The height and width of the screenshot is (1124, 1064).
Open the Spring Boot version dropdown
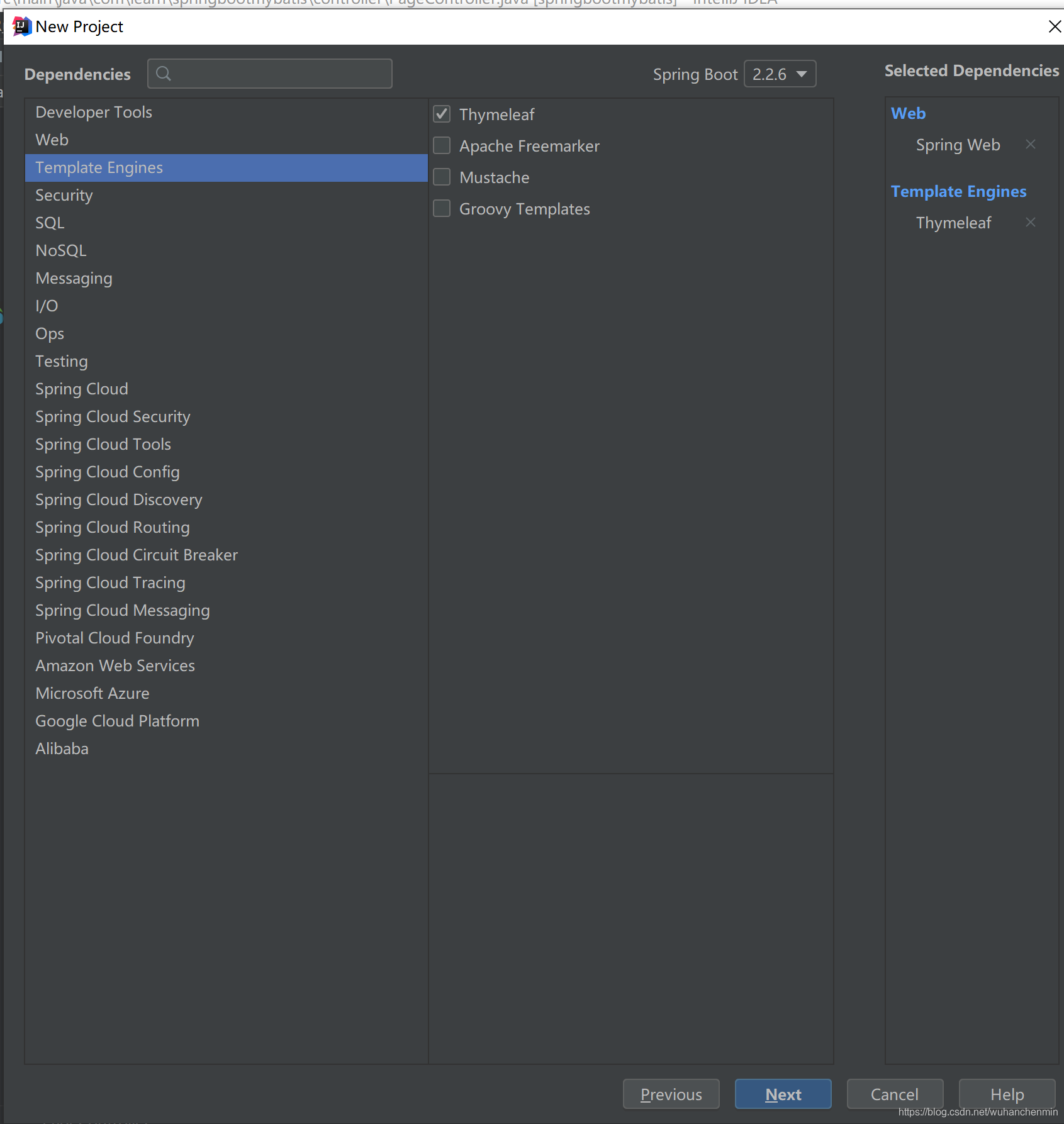click(x=780, y=74)
